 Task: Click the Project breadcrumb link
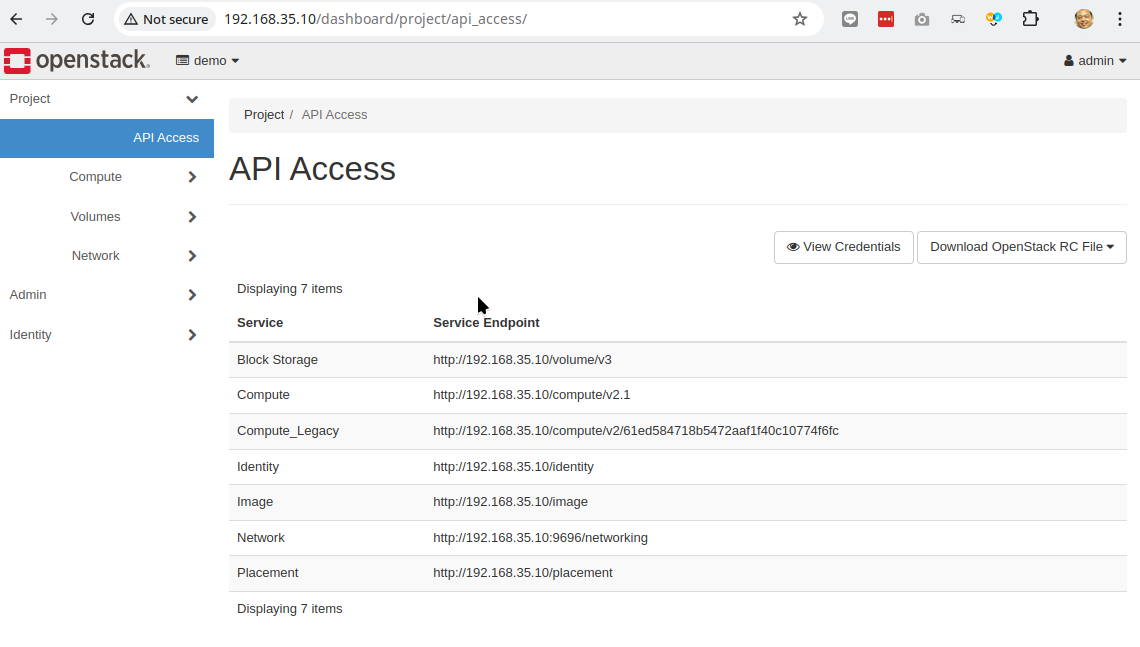pyautogui.click(x=264, y=115)
